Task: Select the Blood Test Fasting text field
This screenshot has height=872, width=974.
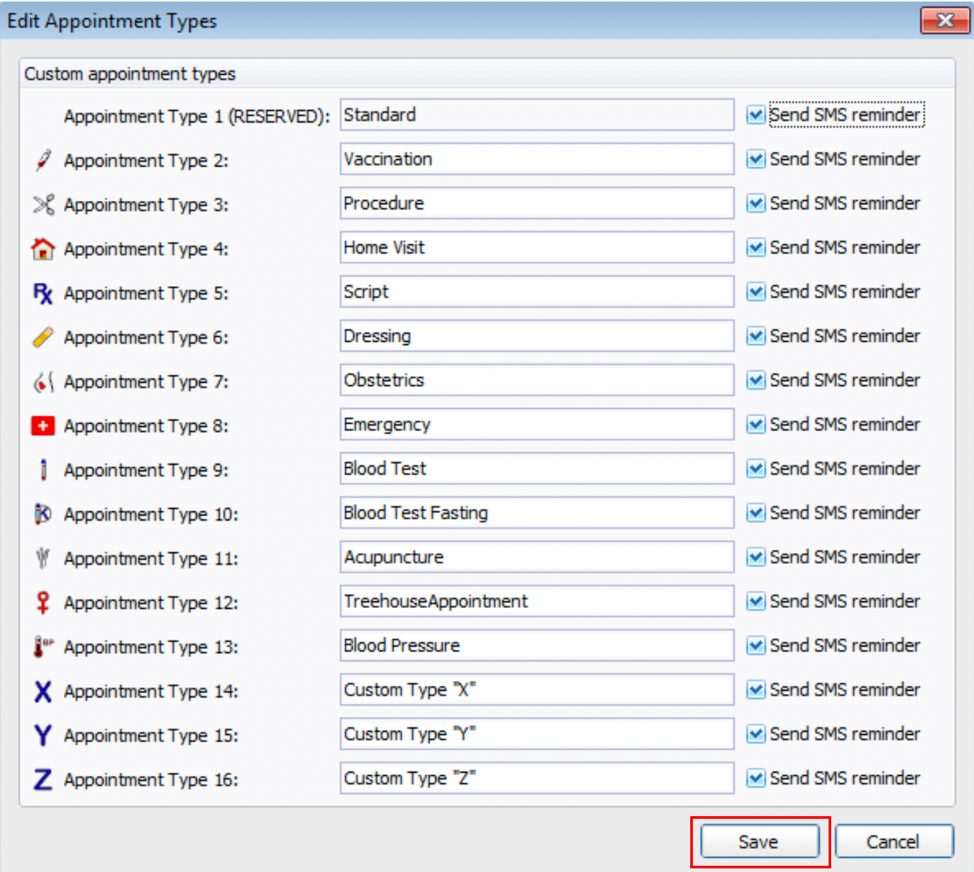Action: [x=536, y=513]
